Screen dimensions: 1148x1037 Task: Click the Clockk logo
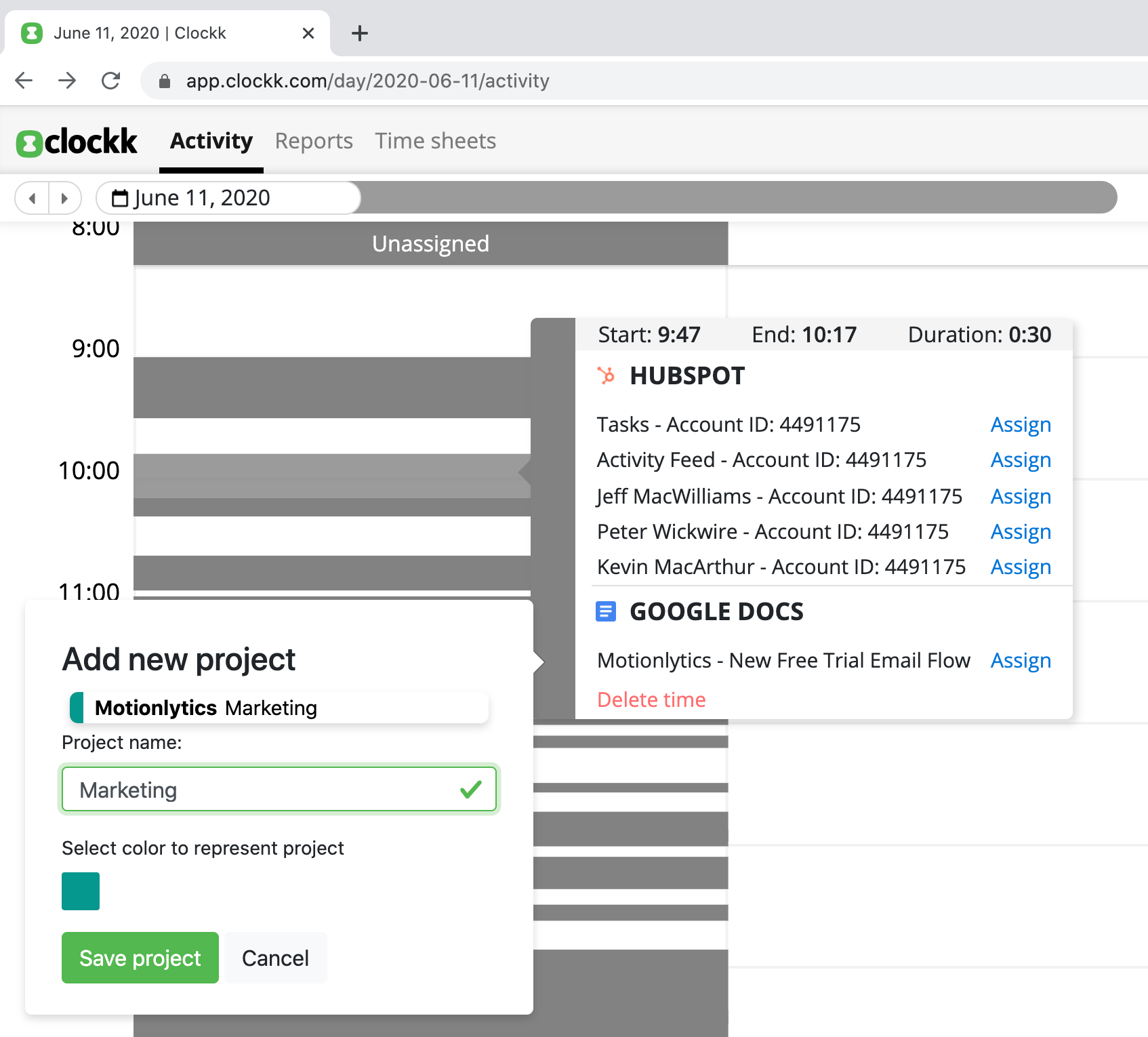point(77,142)
